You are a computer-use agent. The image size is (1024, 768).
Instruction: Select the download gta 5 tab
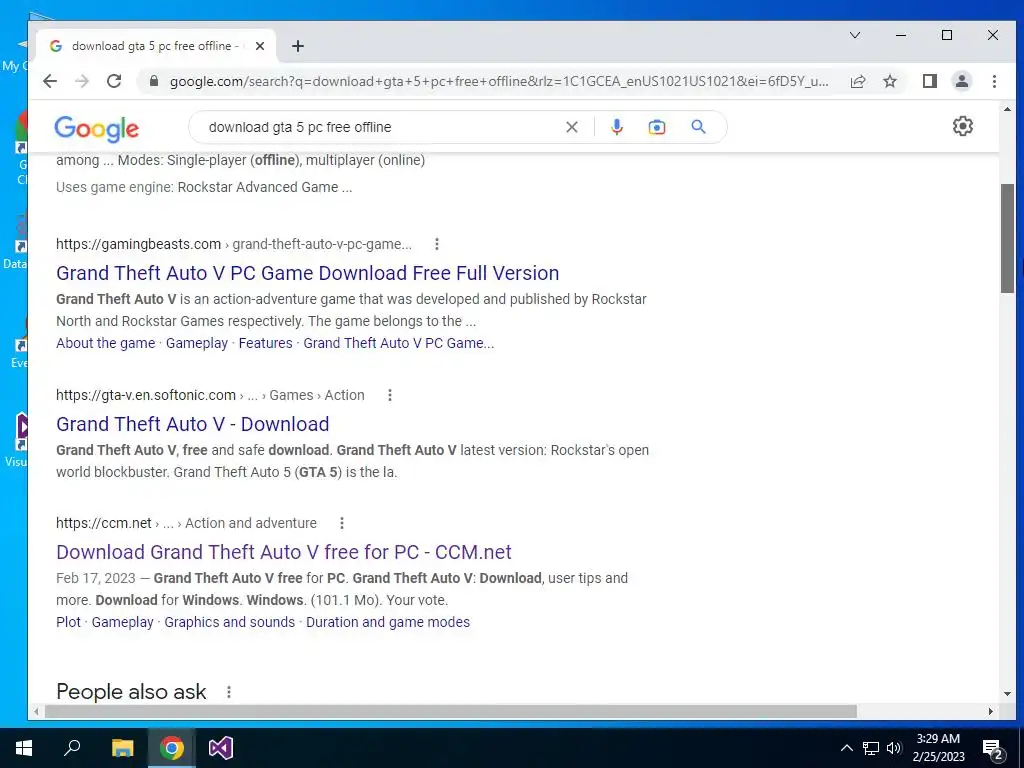click(x=155, y=46)
